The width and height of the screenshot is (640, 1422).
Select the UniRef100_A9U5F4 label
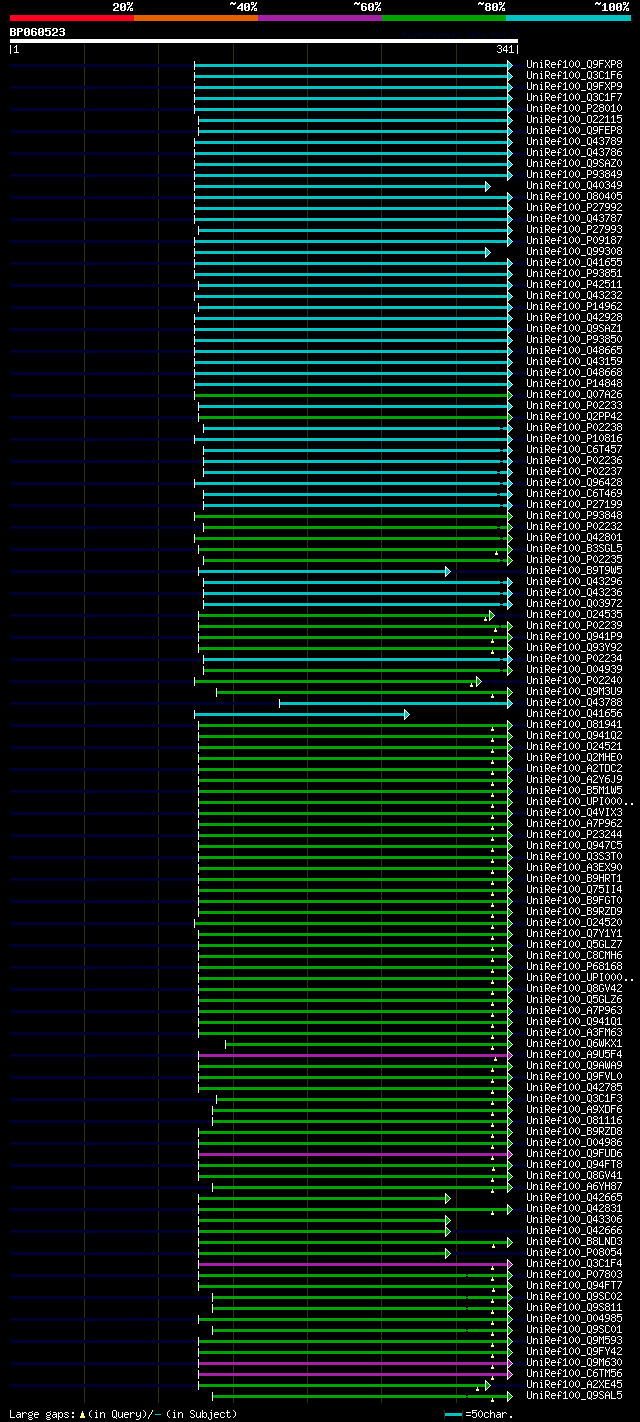click(x=574, y=1055)
